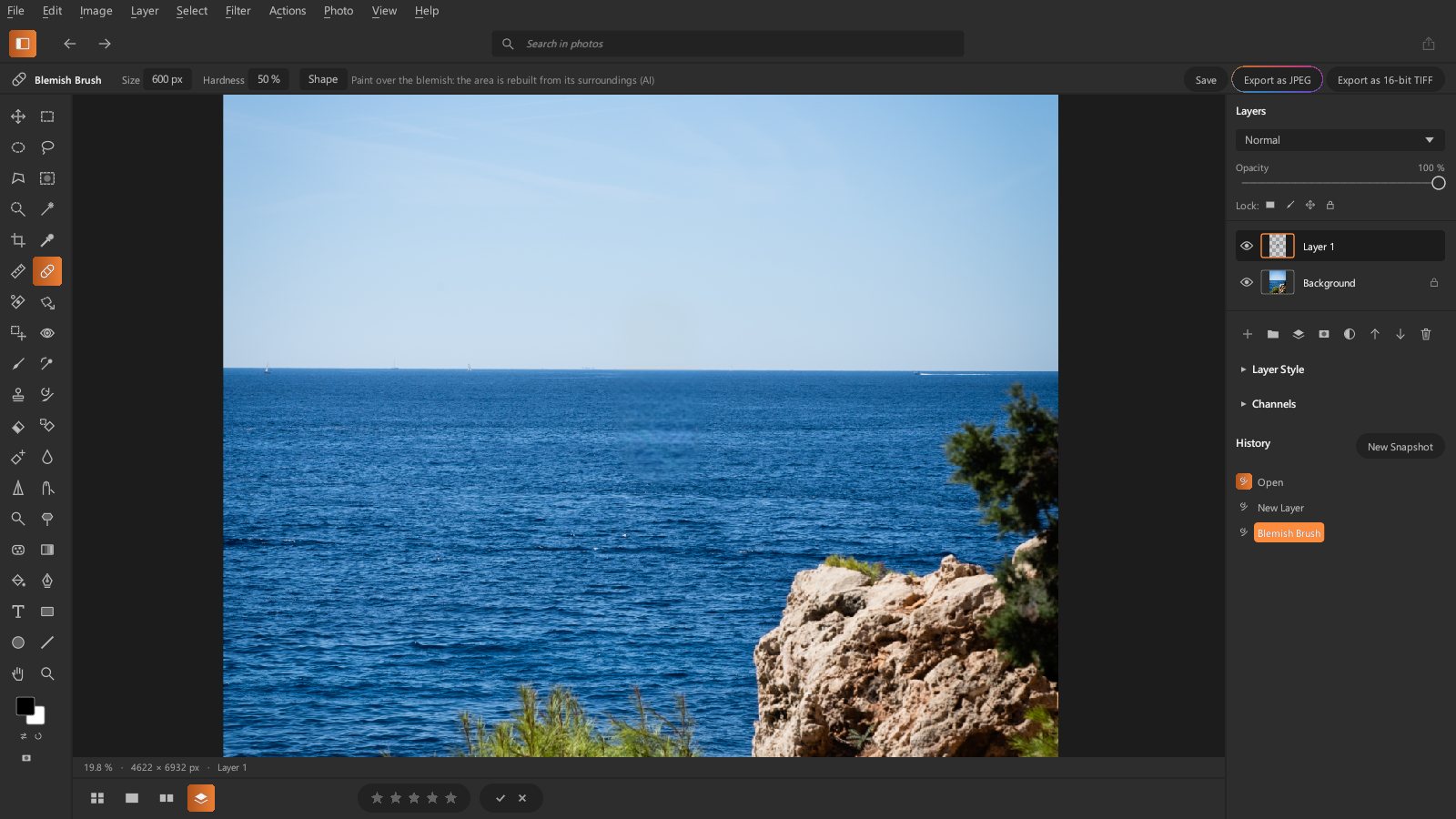Select the Text tool

(x=18, y=612)
